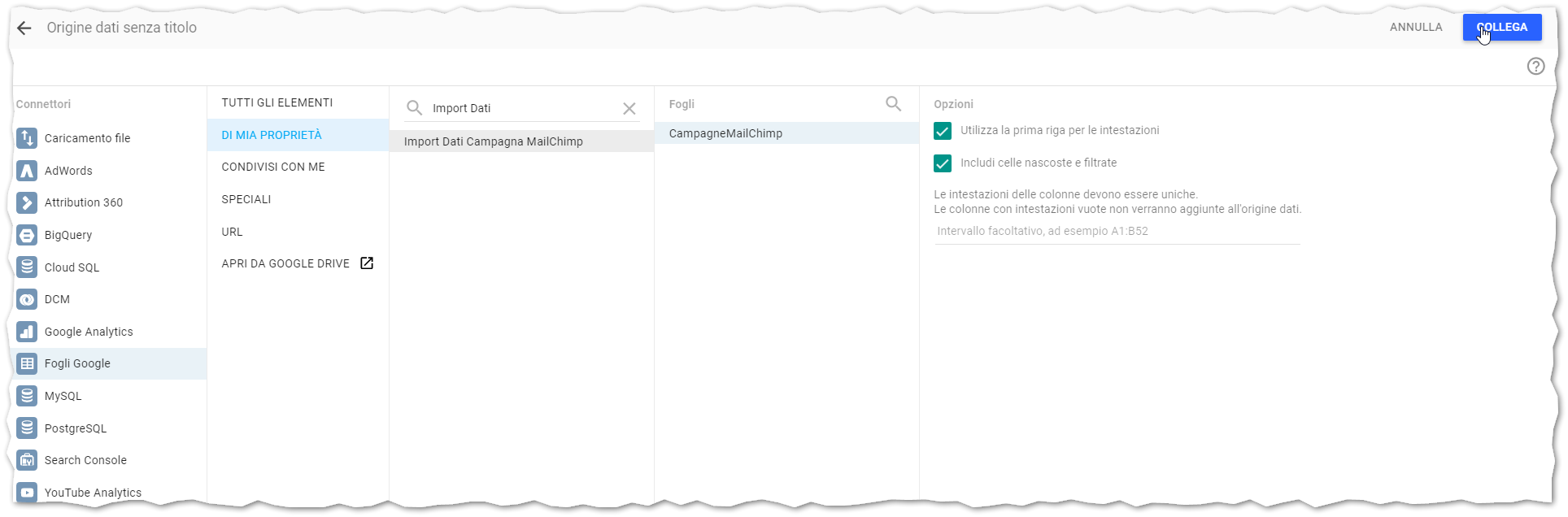Screen dimensions: 1568x517
Task: Click Attribution 360 connector icon
Action: click(27, 202)
